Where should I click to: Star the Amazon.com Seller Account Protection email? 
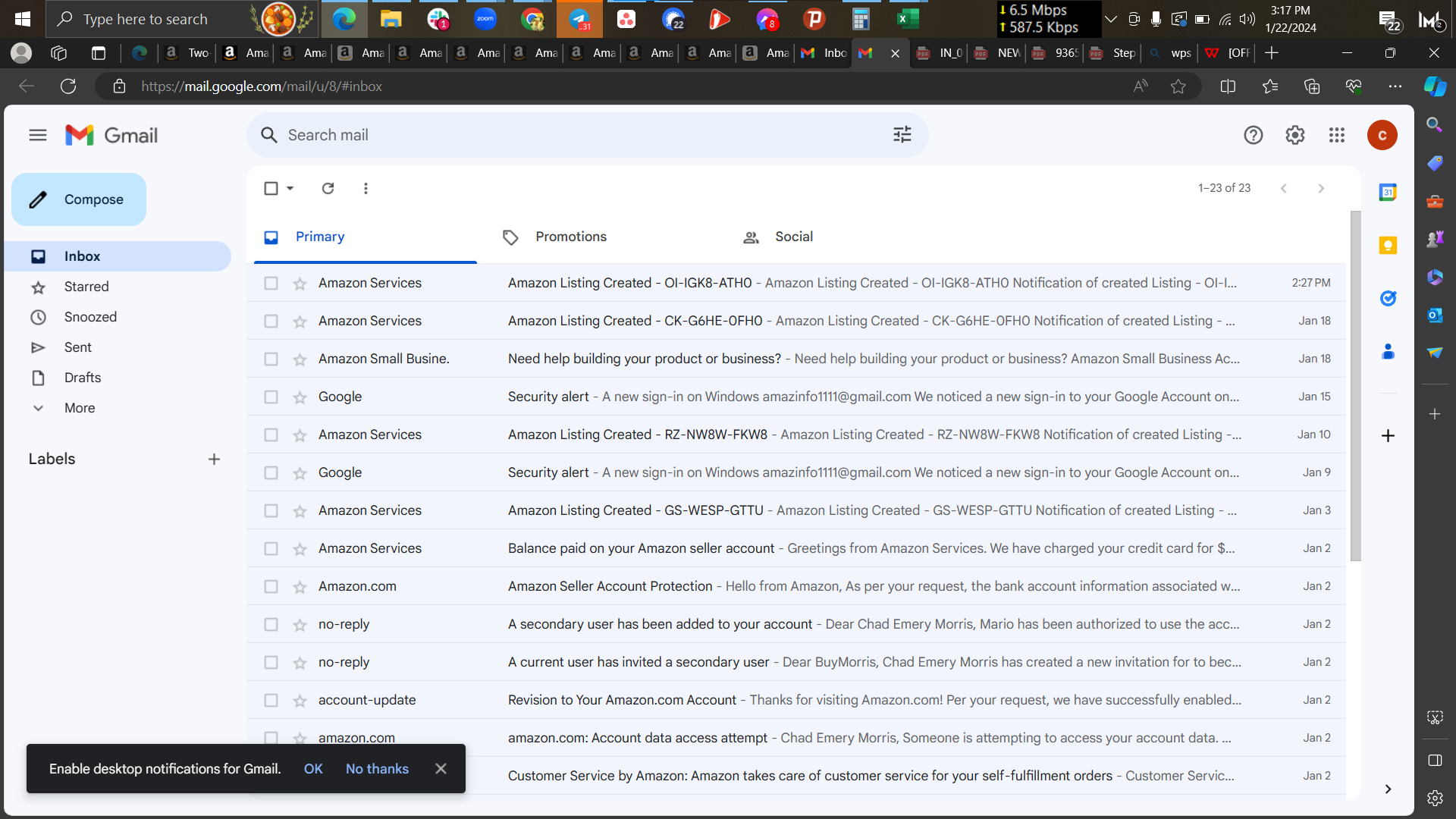[300, 587]
